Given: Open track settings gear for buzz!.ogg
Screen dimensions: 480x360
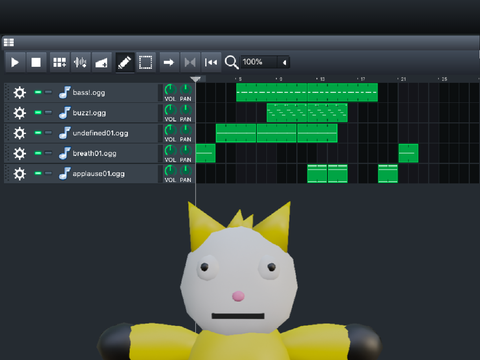Looking at the screenshot, I should (x=20, y=113).
